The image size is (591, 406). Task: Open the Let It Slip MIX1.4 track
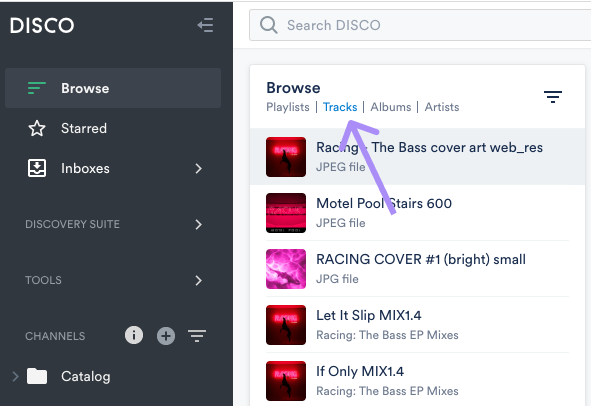click(x=417, y=325)
